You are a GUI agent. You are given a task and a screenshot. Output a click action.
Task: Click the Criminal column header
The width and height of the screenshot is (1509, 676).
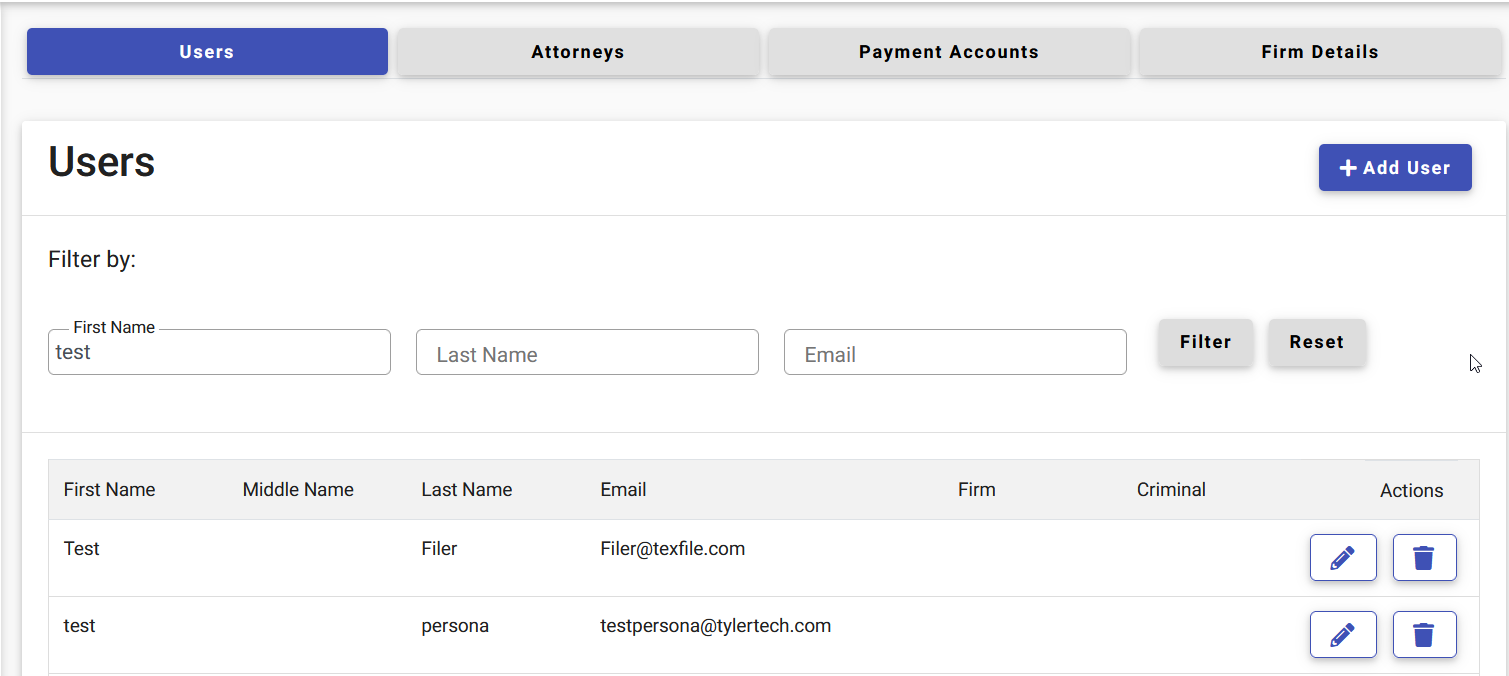coord(1171,490)
